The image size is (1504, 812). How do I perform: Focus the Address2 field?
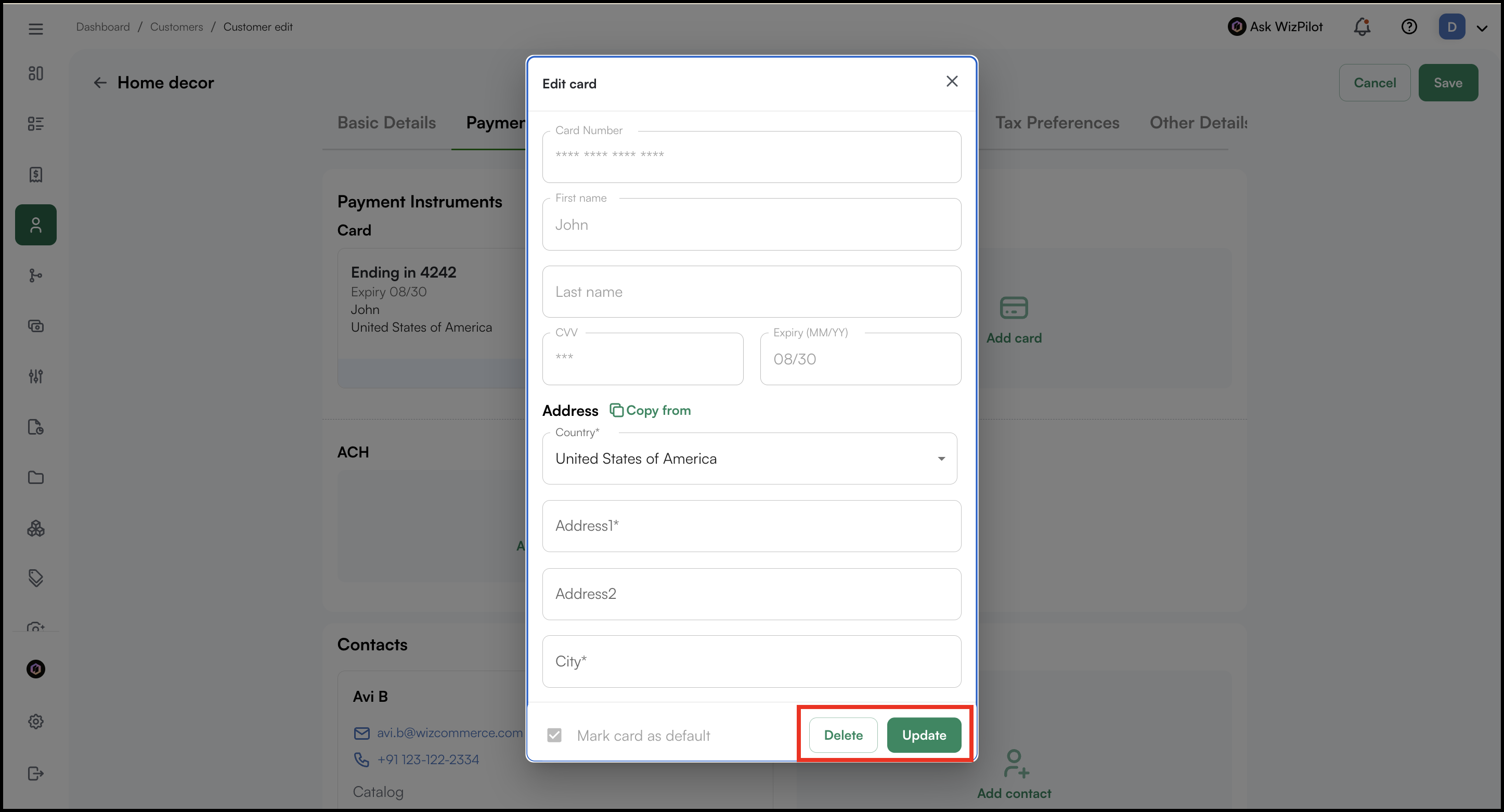coord(751,594)
